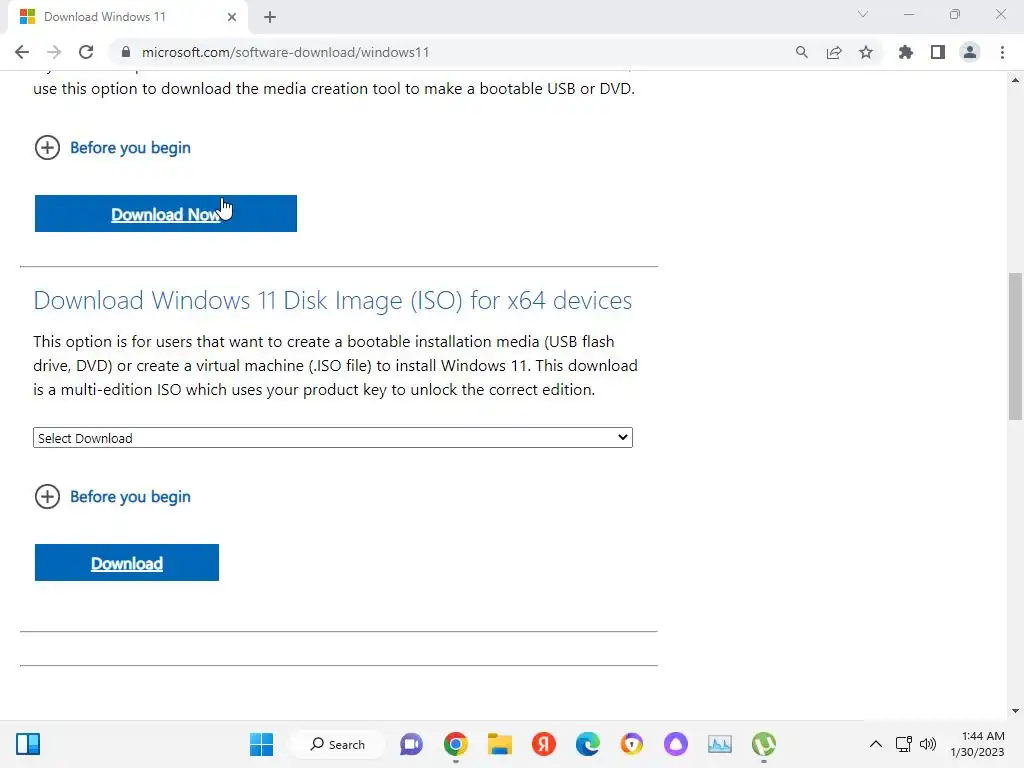Reload the Windows 11 download page

point(86,52)
